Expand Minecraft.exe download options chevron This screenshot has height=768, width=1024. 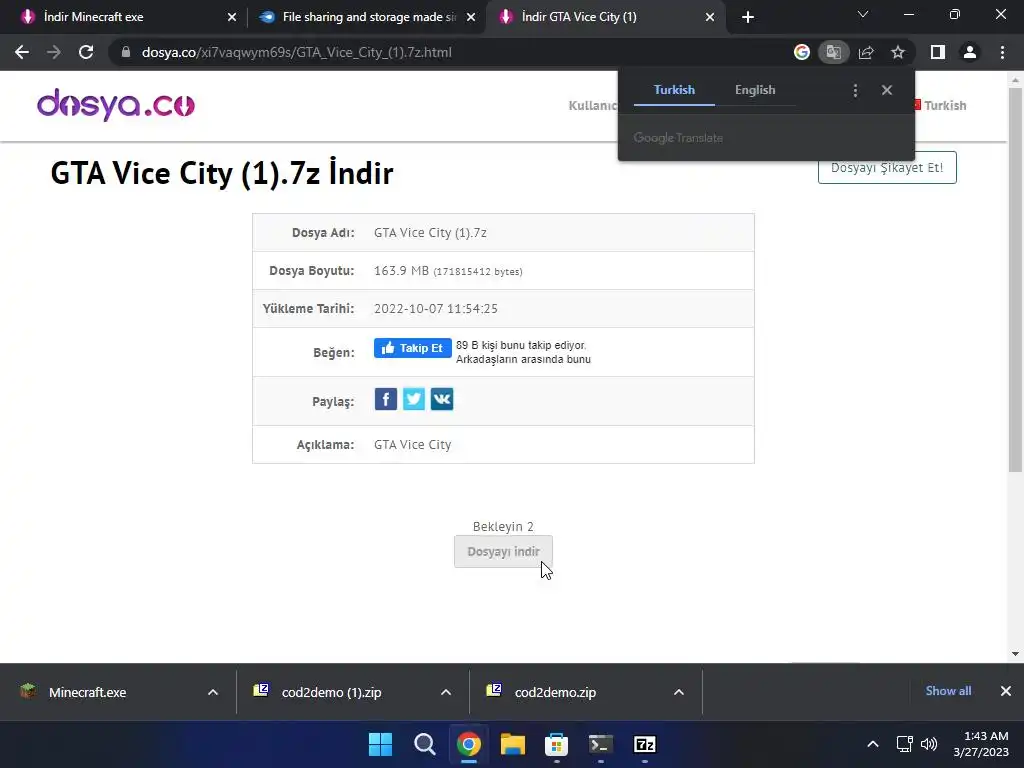coord(213,692)
